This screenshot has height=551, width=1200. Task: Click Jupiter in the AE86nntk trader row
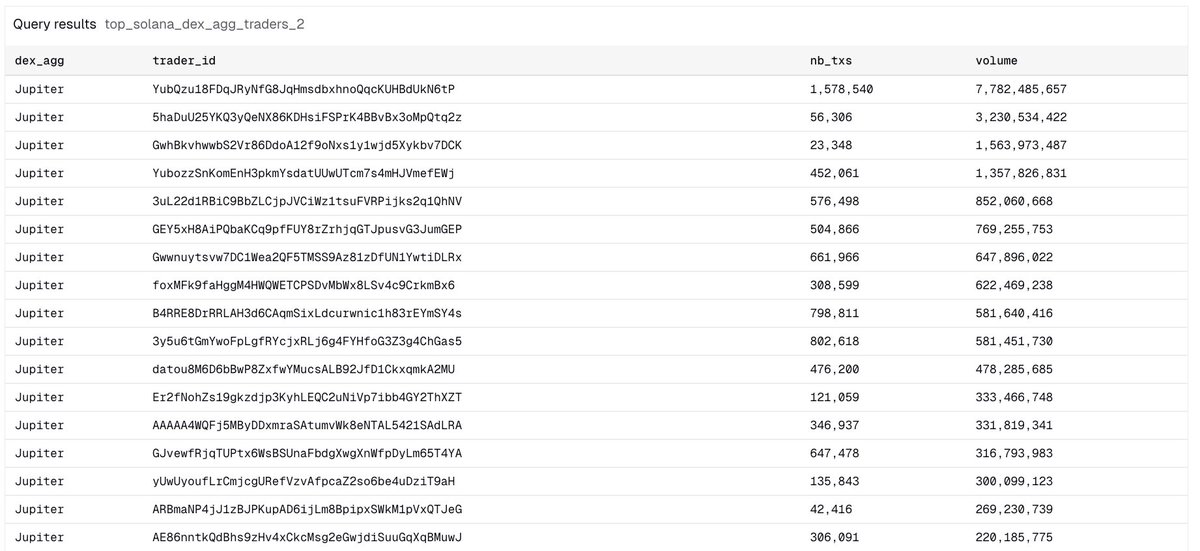[x=39, y=537]
